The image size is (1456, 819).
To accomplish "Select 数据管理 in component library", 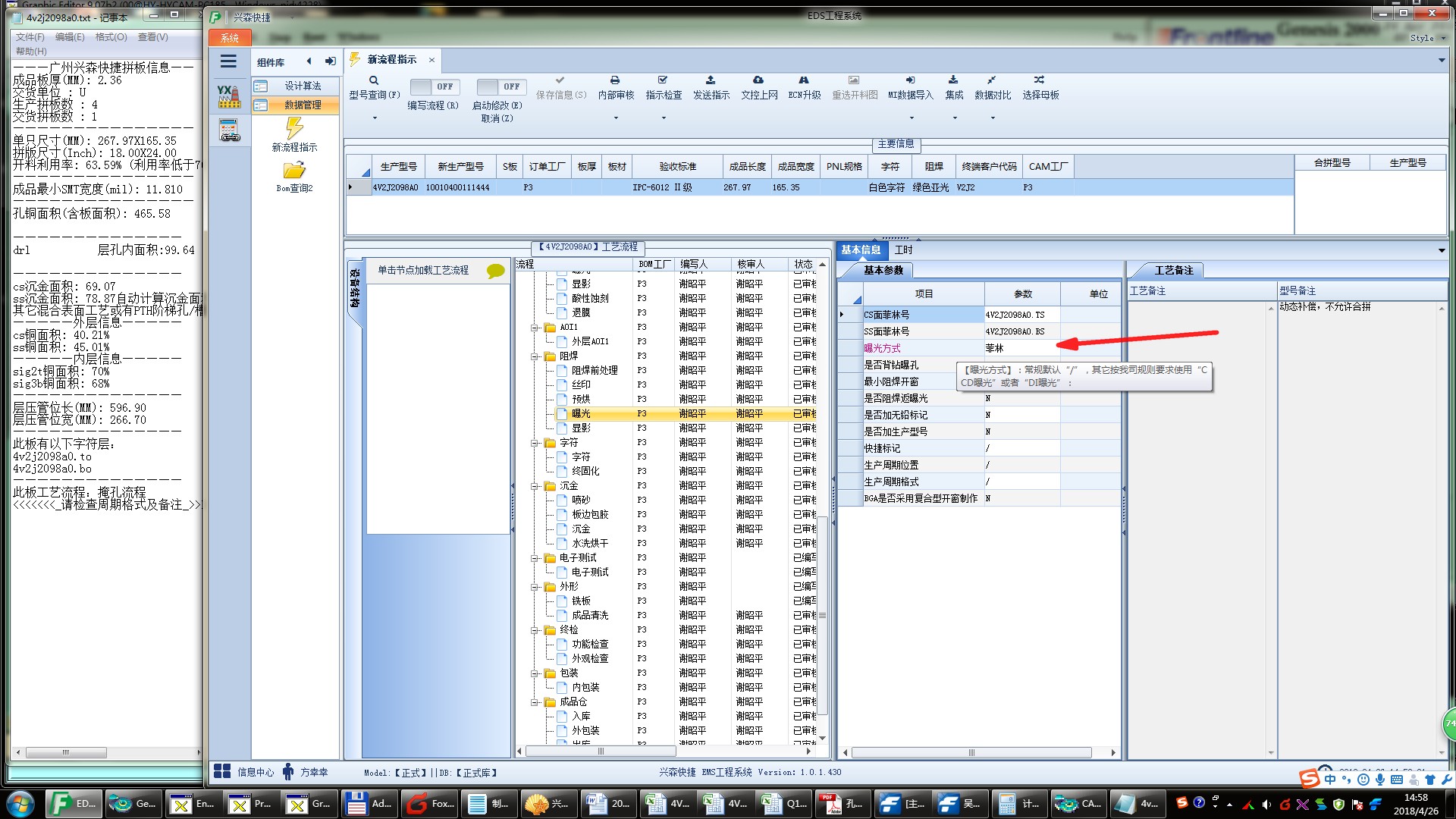I will pos(303,105).
